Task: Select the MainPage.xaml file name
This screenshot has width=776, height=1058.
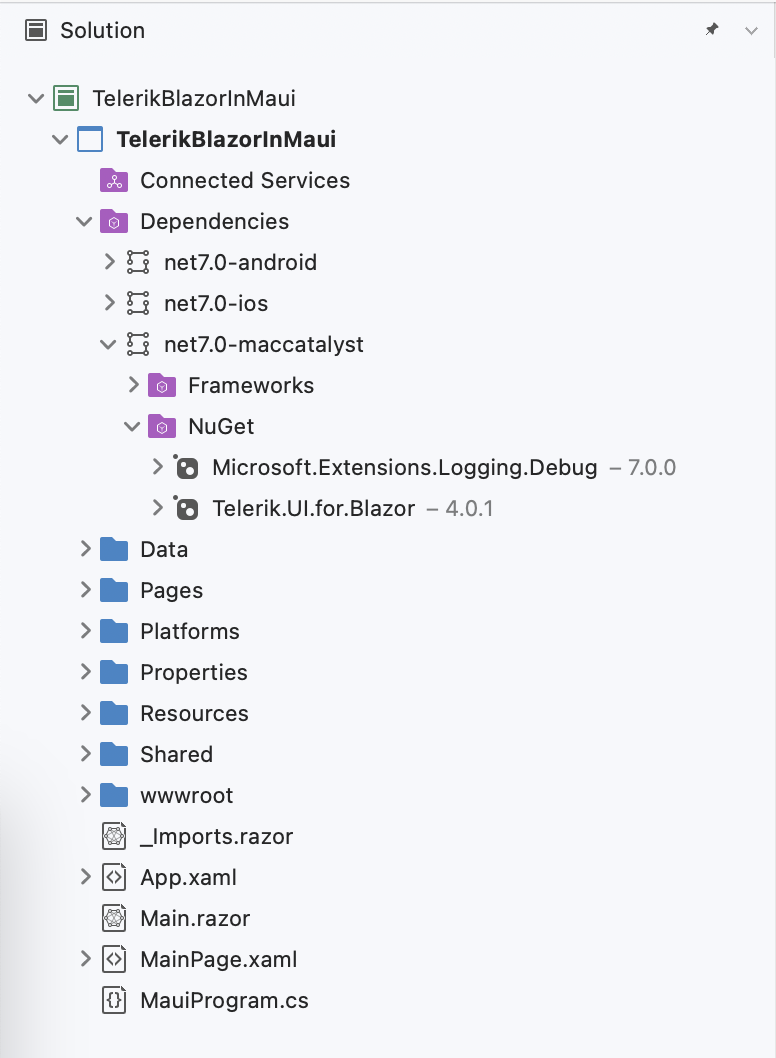Action: click(x=219, y=959)
